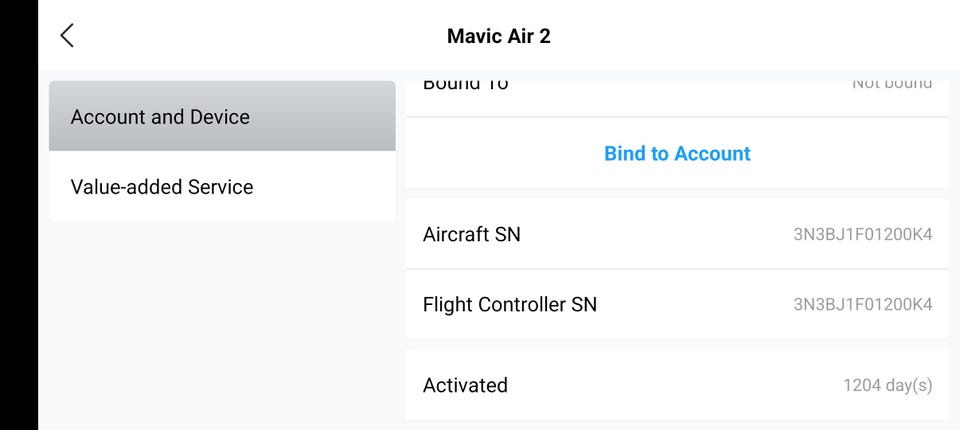
Task: Tap the partially hidden Bound To label
Action: click(465, 84)
